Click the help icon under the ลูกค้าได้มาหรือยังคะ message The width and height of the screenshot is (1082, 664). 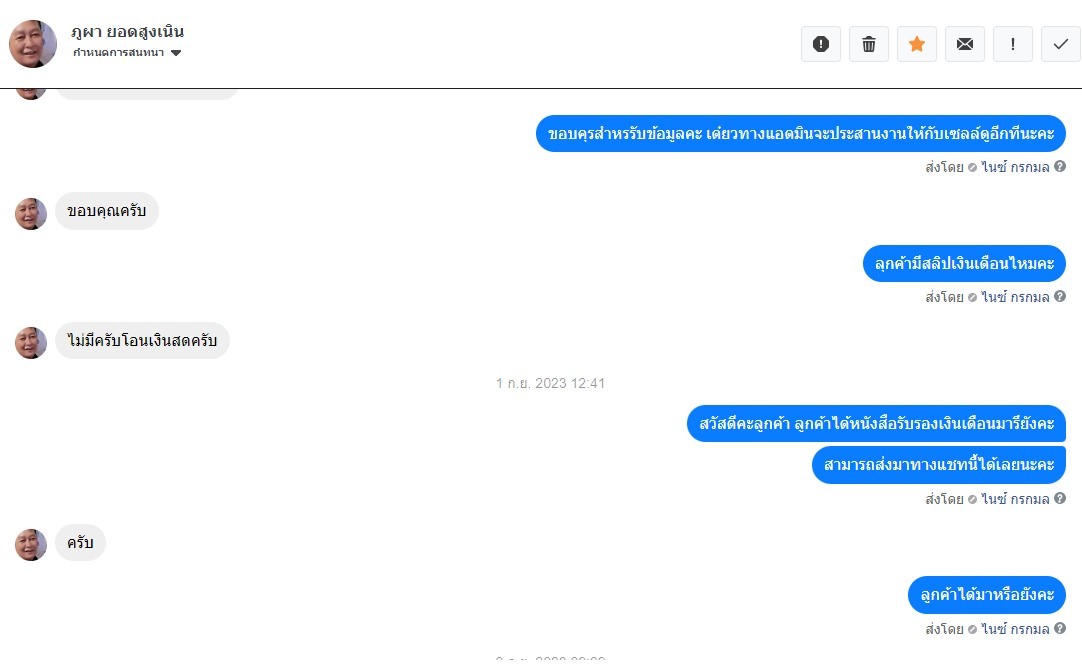tap(1060, 628)
